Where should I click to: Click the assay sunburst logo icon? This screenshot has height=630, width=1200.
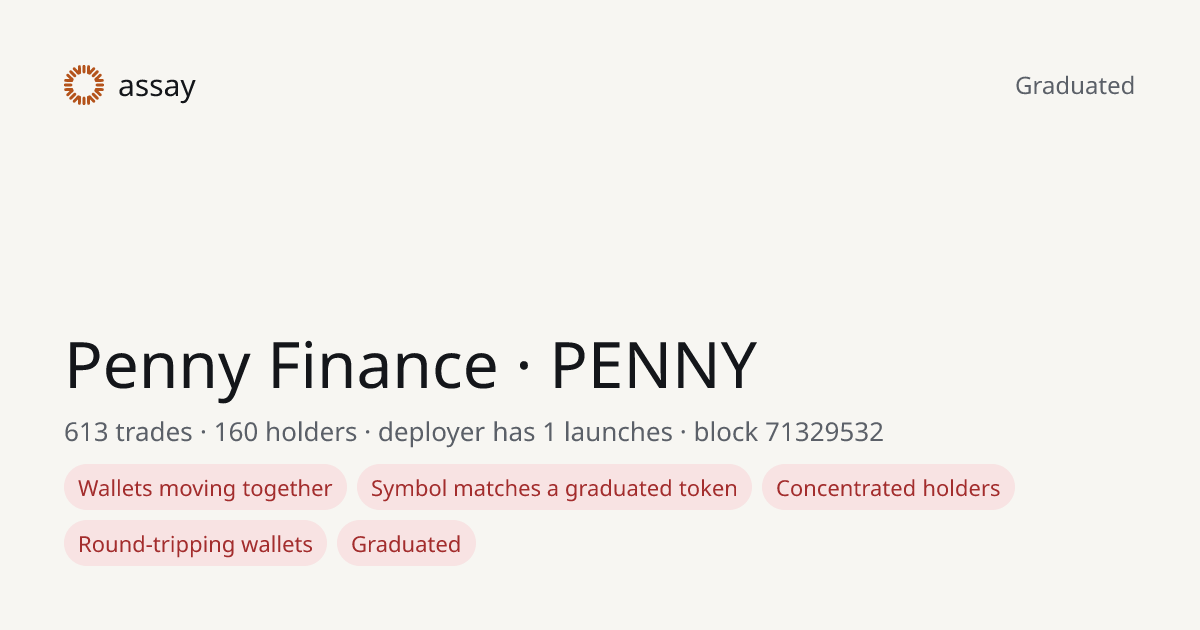pyautogui.click(x=84, y=85)
